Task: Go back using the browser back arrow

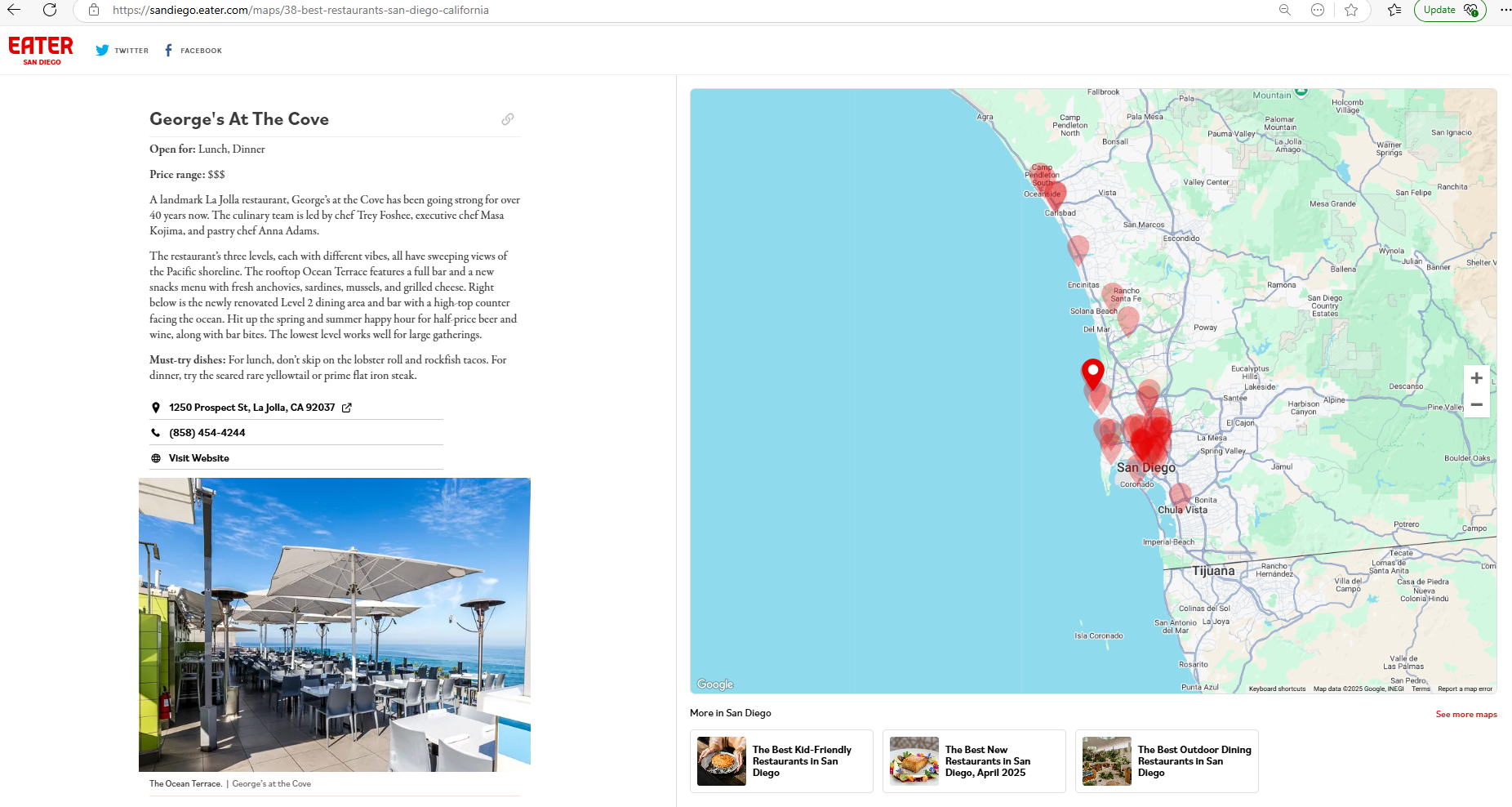Action: [14, 10]
